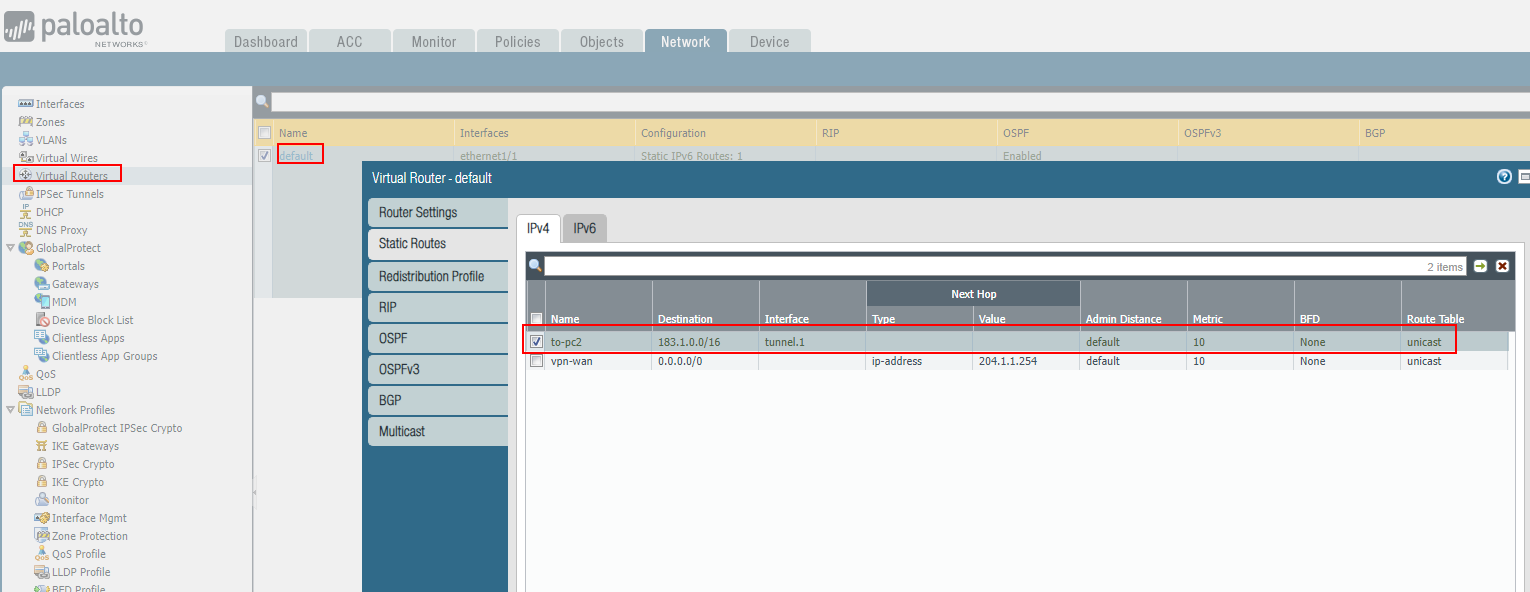The height and width of the screenshot is (592, 1530).
Task: Open the QoS sidebar icon
Action: point(26,374)
